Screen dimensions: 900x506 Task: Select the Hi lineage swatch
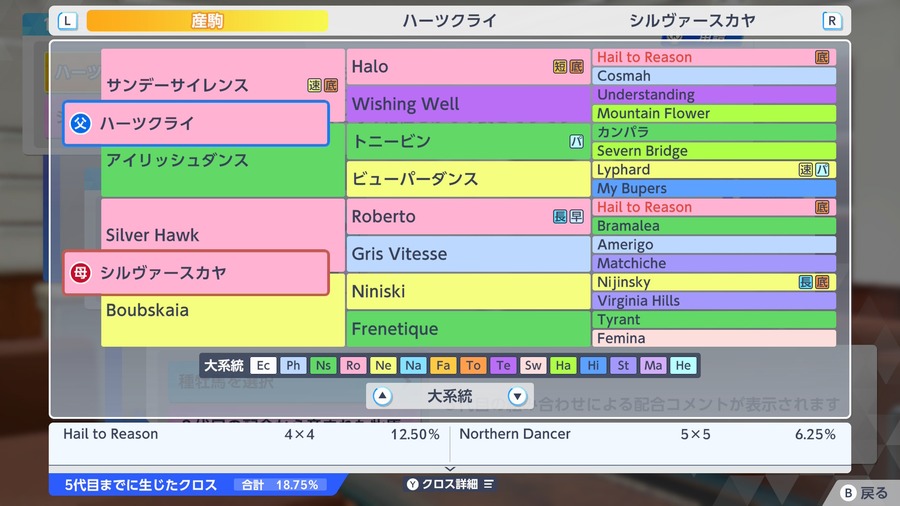[x=593, y=365]
